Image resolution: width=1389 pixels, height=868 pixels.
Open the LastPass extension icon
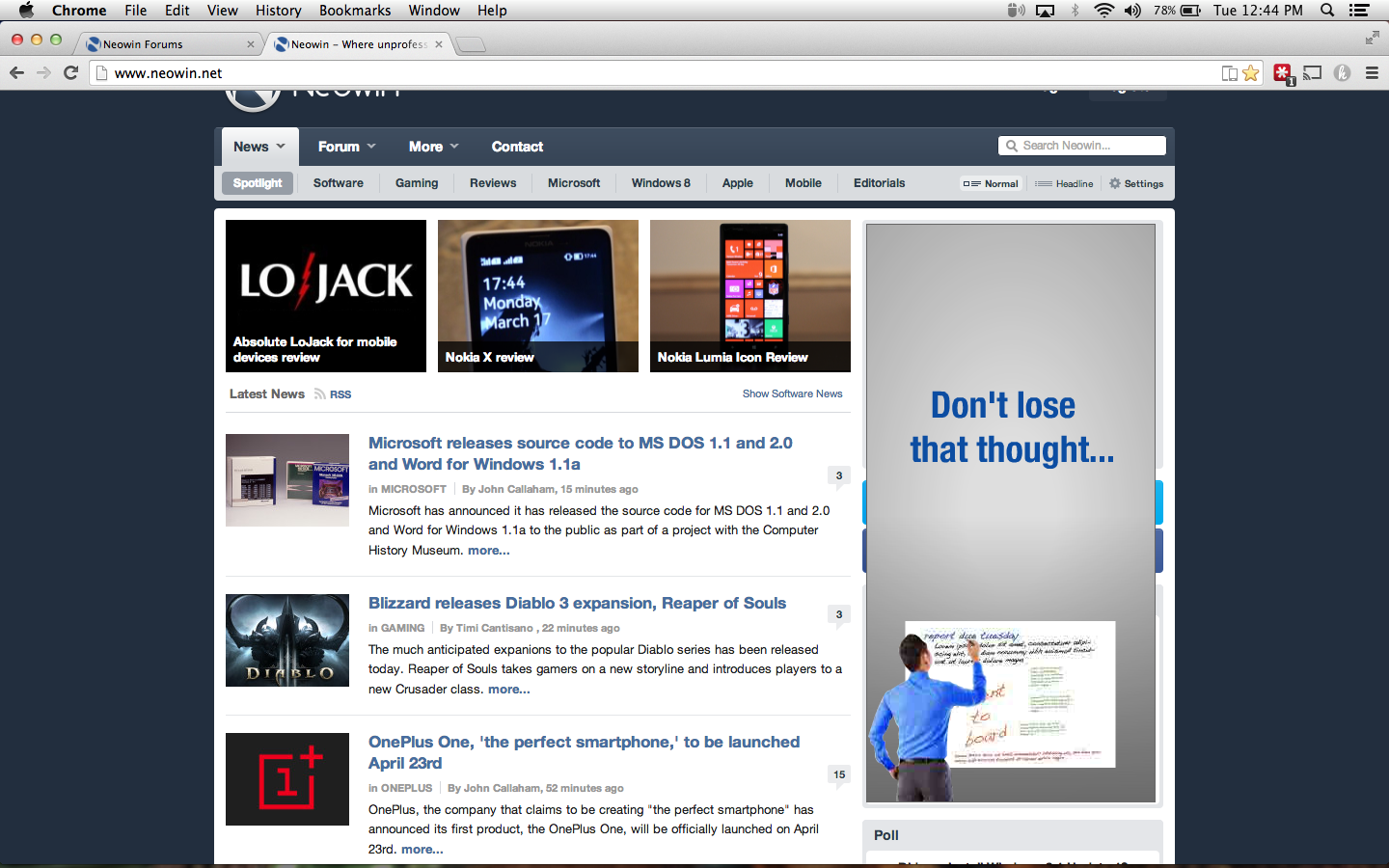(1282, 72)
